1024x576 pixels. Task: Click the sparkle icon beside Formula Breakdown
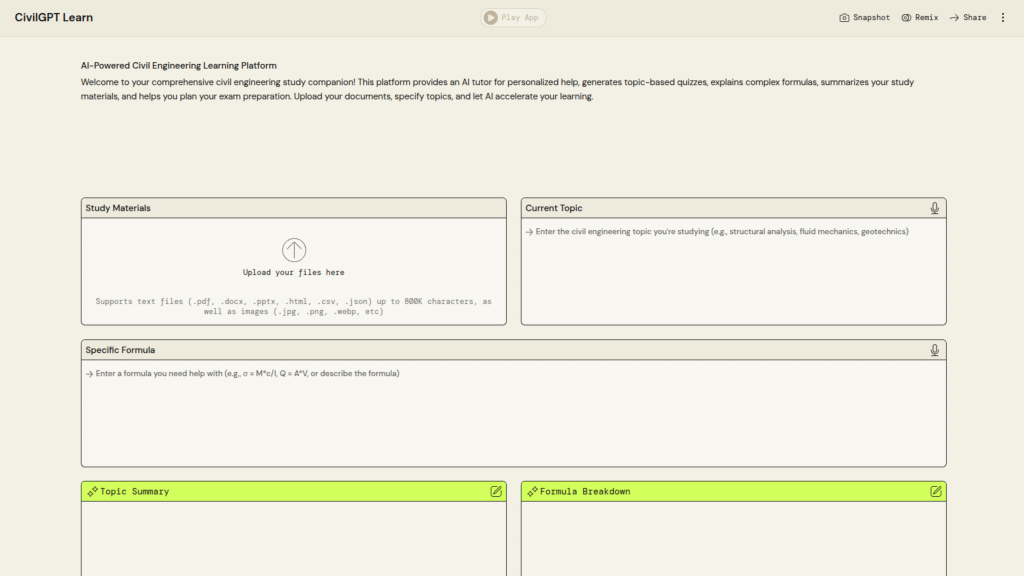pos(532,492)
